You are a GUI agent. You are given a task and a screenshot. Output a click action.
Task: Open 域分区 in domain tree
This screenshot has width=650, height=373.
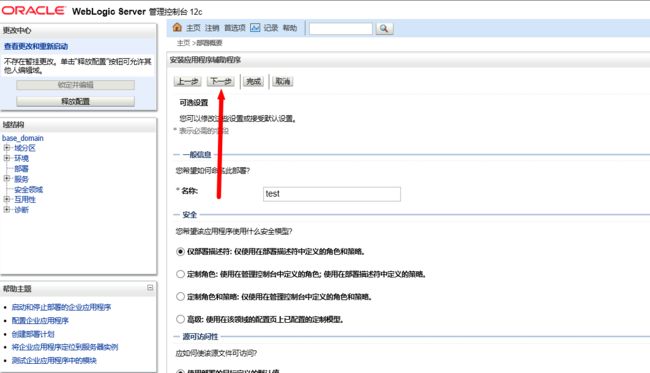(x=25, y=148)
